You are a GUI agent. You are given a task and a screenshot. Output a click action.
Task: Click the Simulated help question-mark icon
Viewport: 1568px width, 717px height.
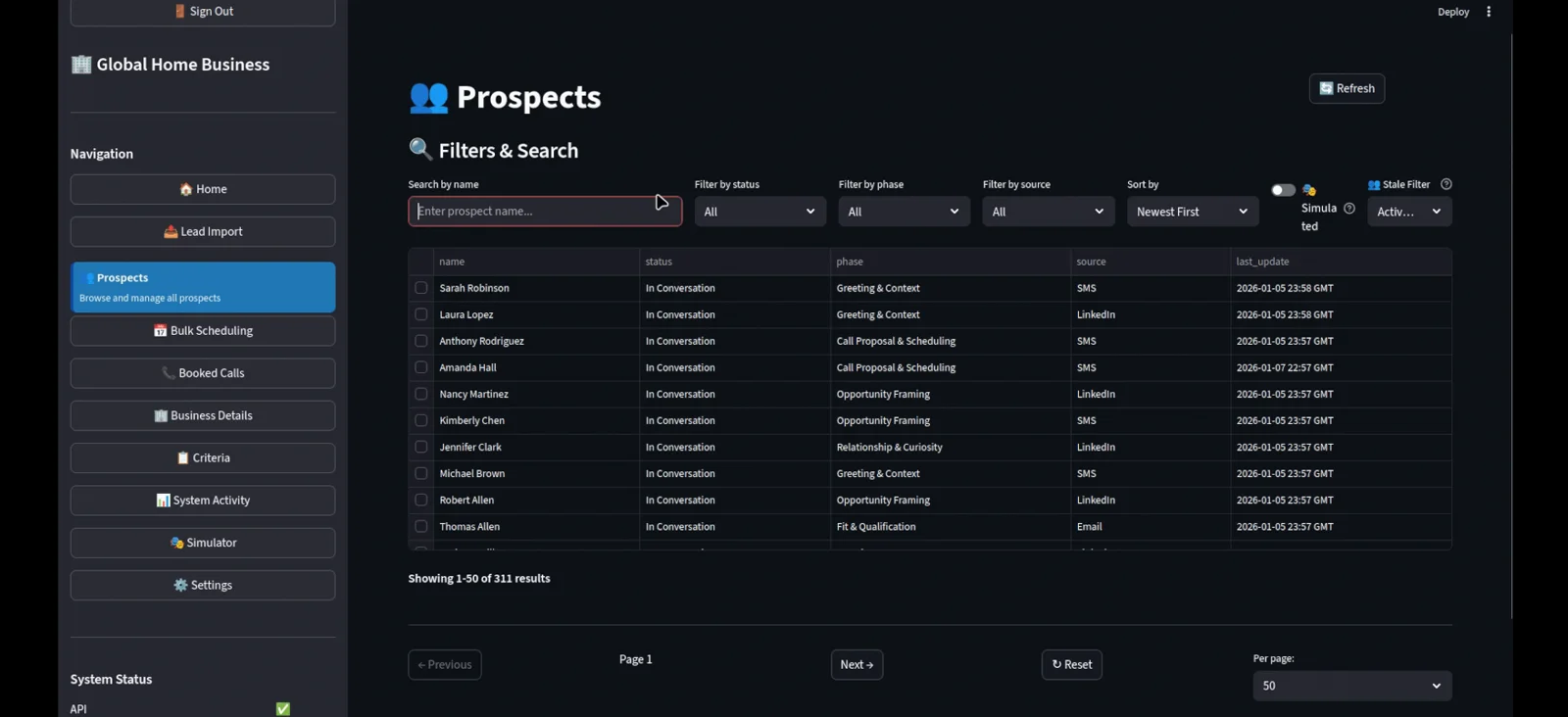click(x=1349, y=209)
